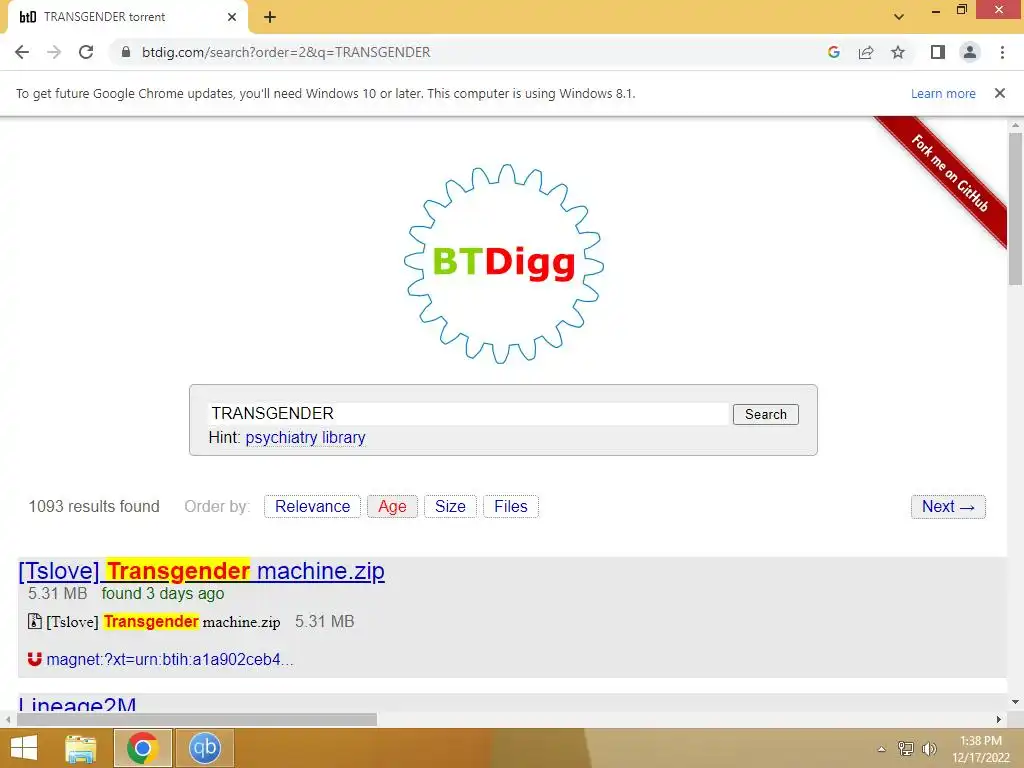Click the Google icon in the address bar
Screen dimensions: 1024x768
click(x=833, y=52)
